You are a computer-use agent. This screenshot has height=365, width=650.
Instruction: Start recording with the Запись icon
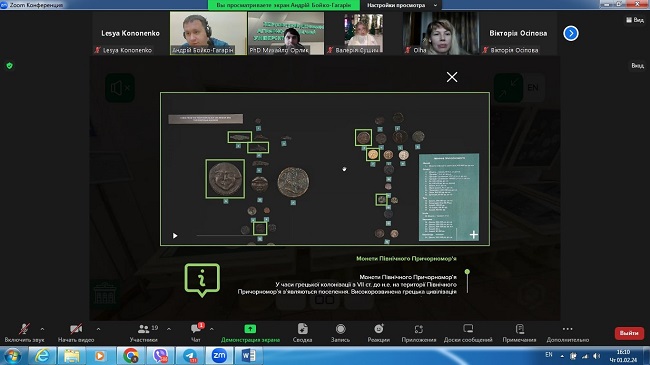pos(340,329)
